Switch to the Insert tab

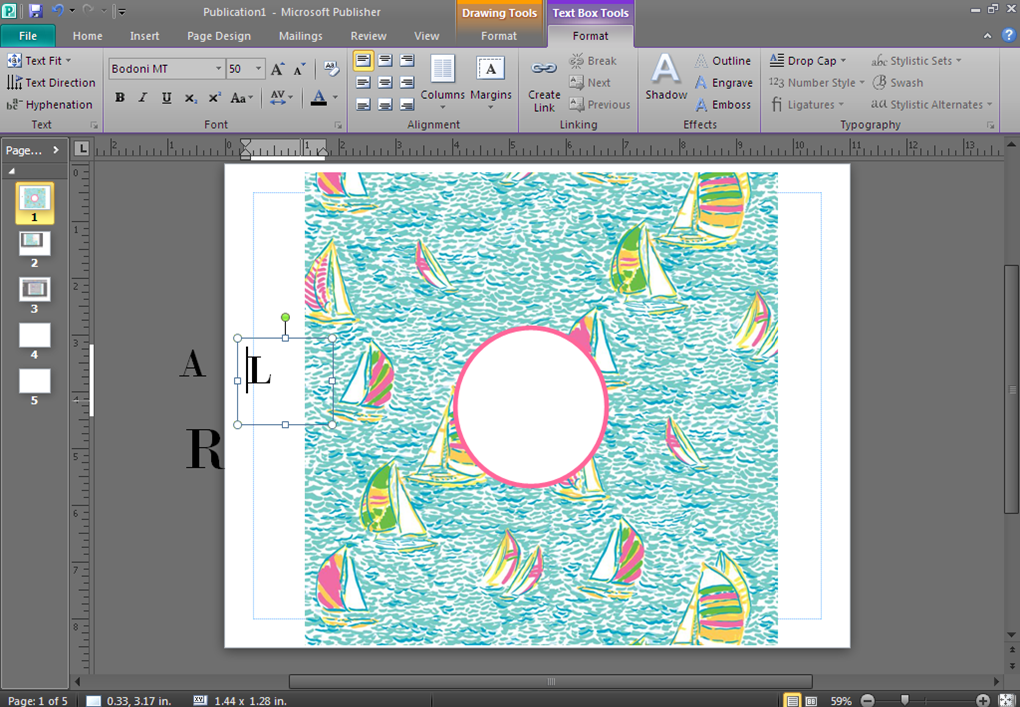pos(144,36)
